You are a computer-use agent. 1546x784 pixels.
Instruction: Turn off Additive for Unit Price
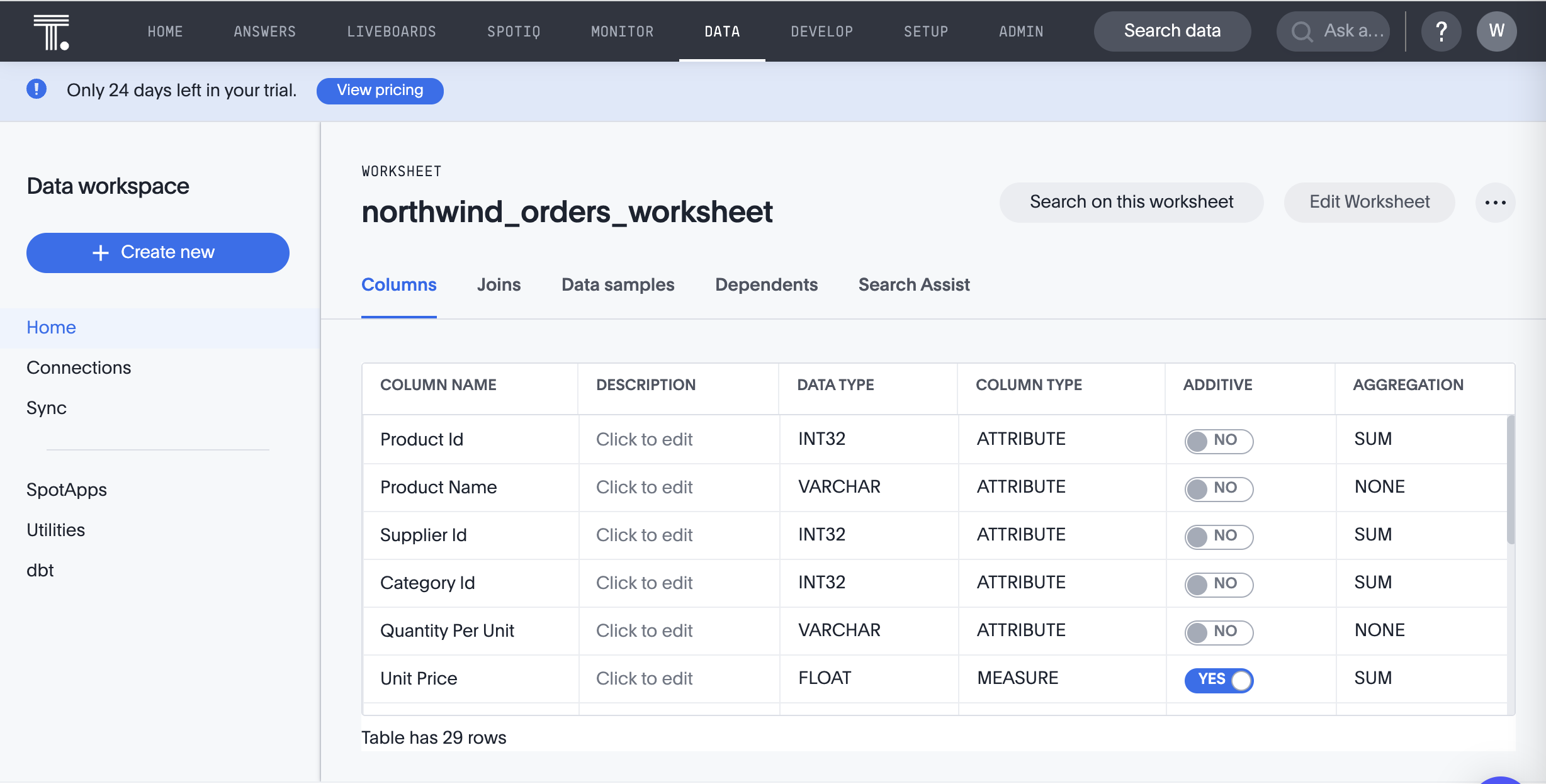click(1219, 680)
